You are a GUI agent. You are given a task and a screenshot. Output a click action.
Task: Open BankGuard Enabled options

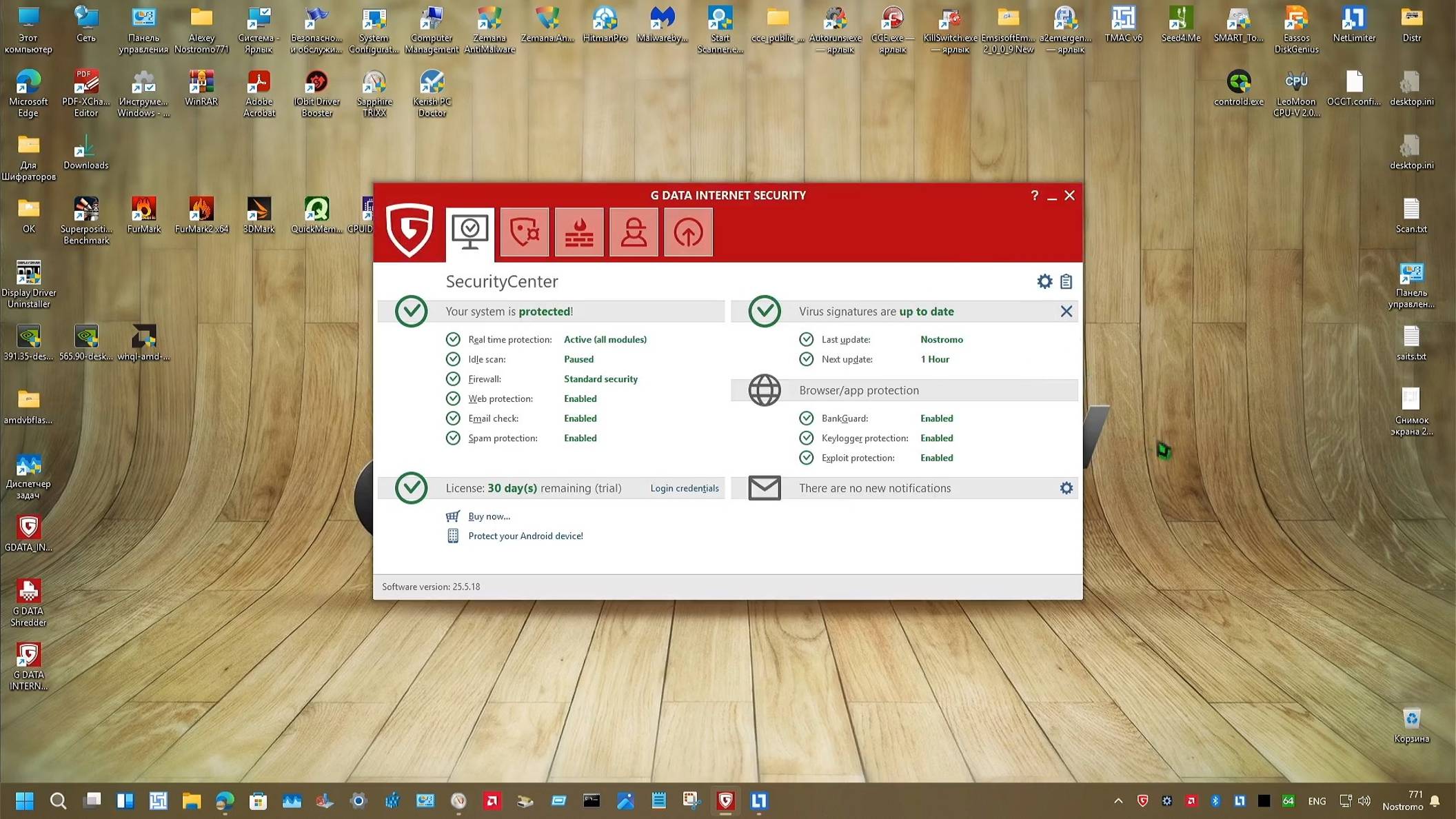click(936, 418)
